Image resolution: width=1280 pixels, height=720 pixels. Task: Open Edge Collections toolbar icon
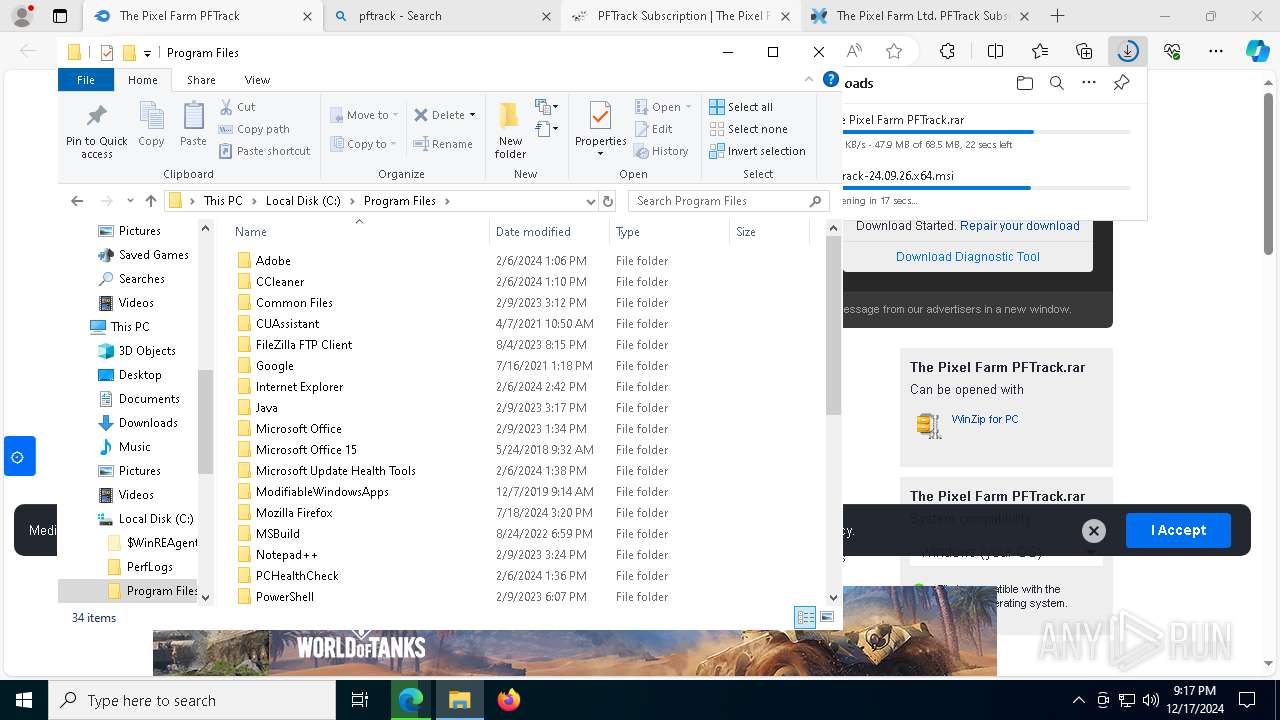[x=1084, y=51]
